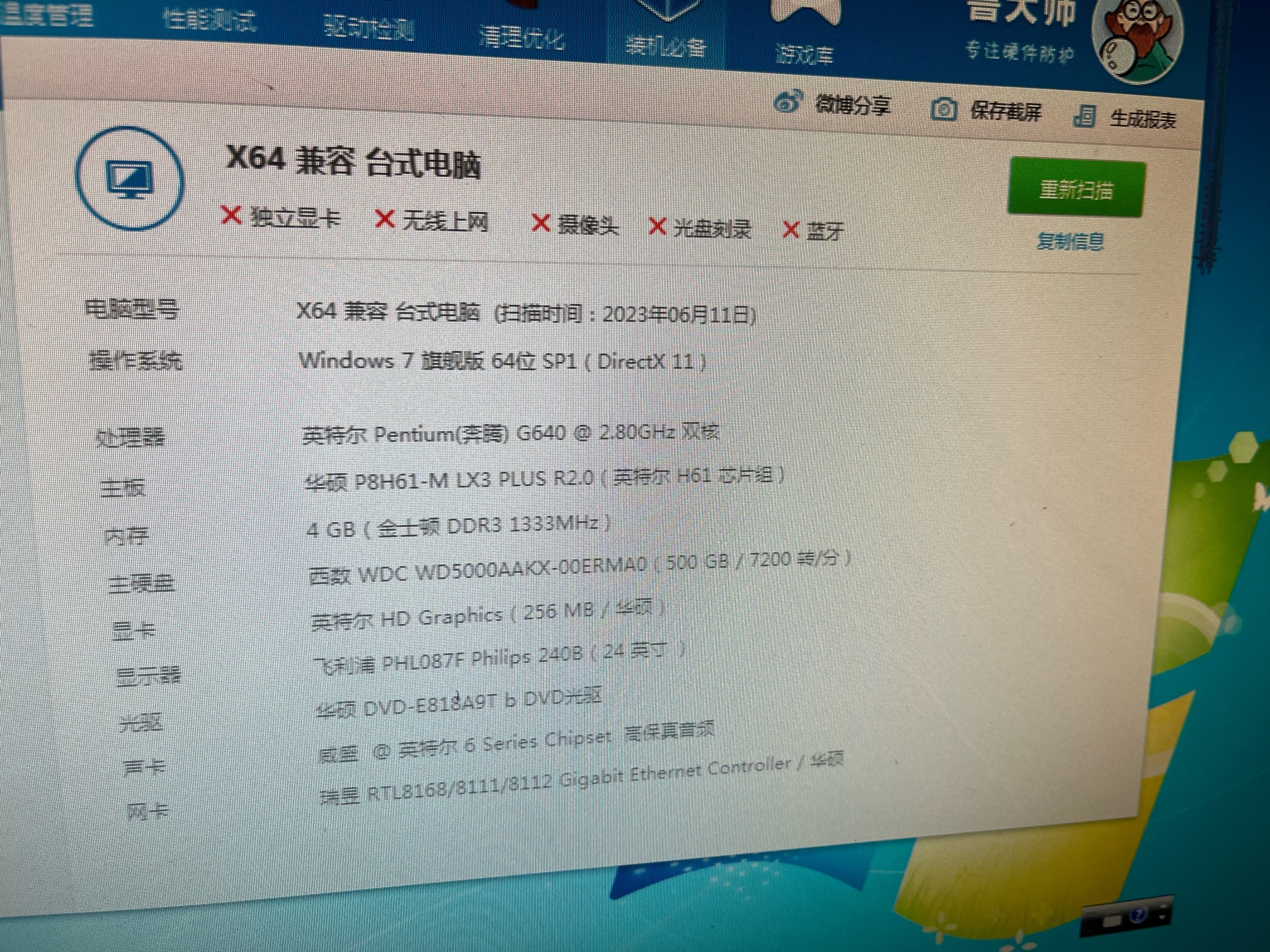Click the Windows 7 旗舰版 64位 SP1 value
This screenshot has width=1270, height=952.
[503, 361]
